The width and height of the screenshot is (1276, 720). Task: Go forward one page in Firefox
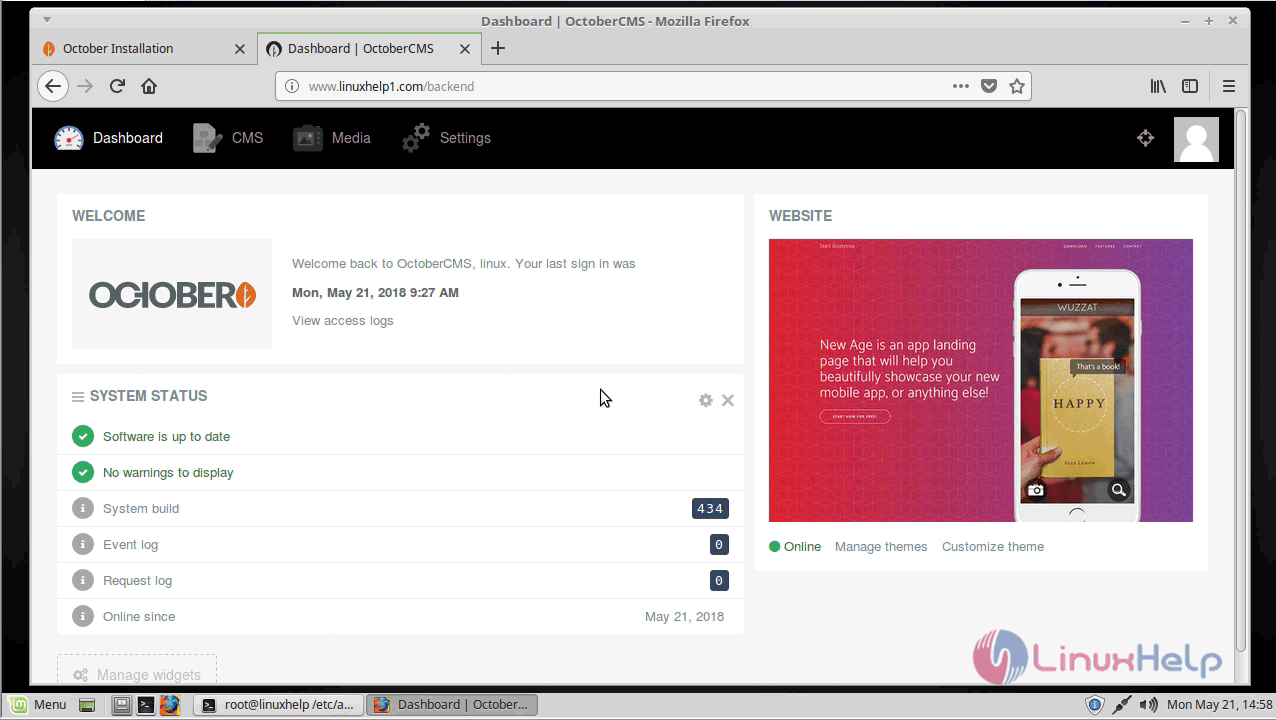[85, 86]
